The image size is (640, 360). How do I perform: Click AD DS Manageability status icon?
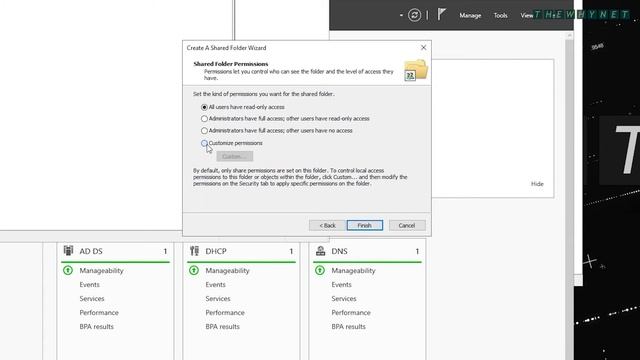68,270
